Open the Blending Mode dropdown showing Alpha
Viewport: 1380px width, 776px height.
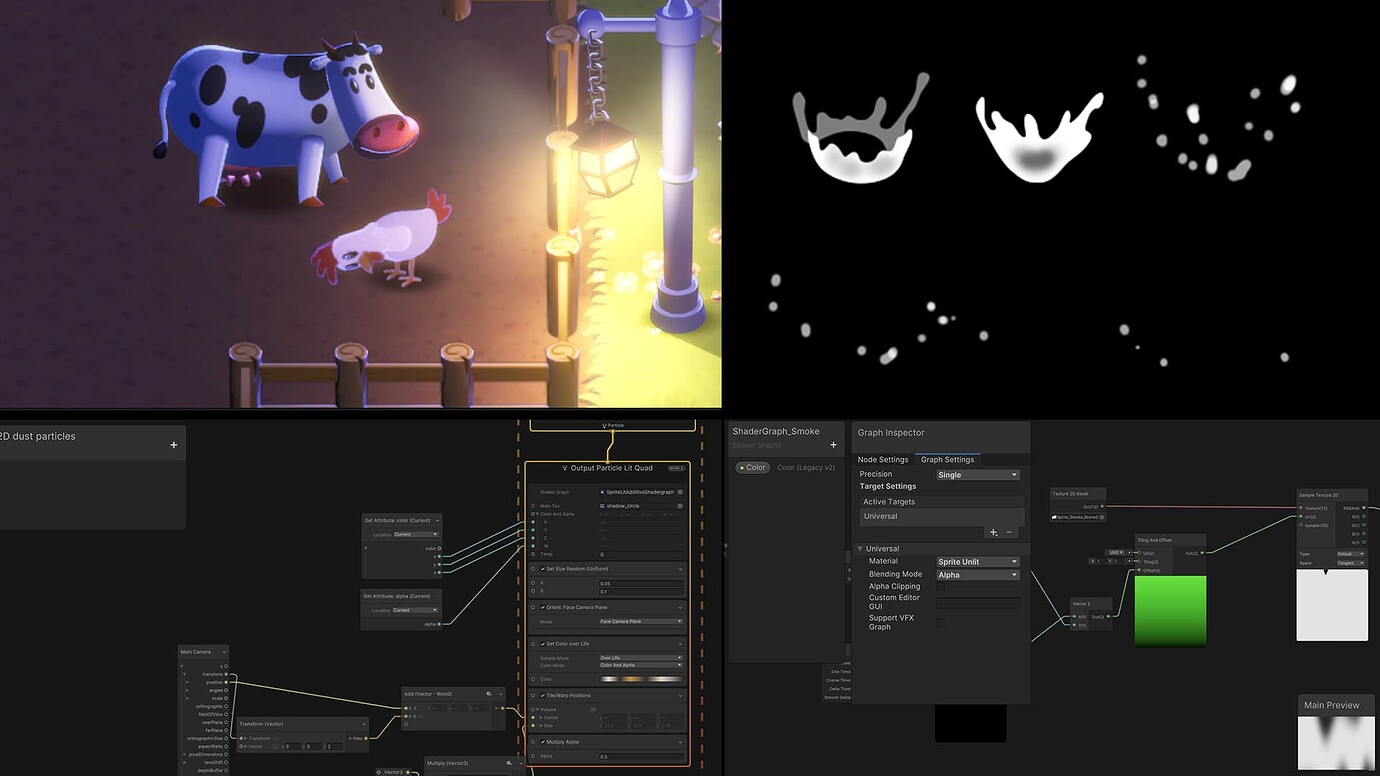tap(978, 574)
